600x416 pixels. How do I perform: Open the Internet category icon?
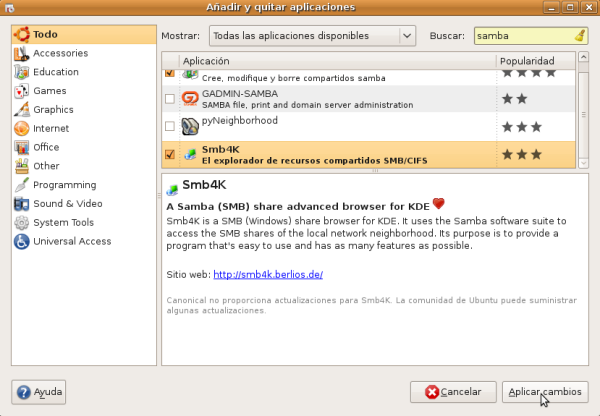click(21, 129)
